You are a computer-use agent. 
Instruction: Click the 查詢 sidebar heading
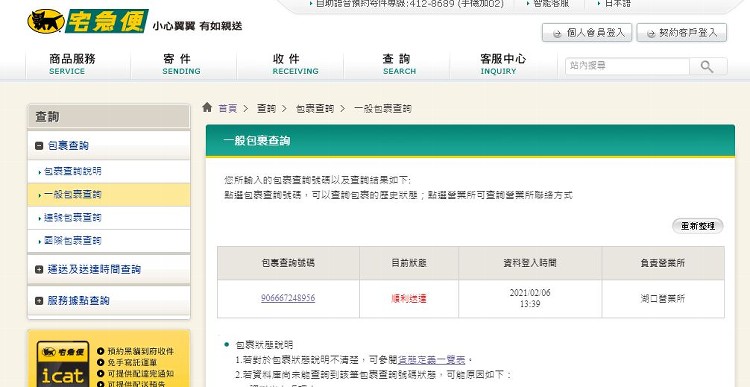(x=109, y=117)
